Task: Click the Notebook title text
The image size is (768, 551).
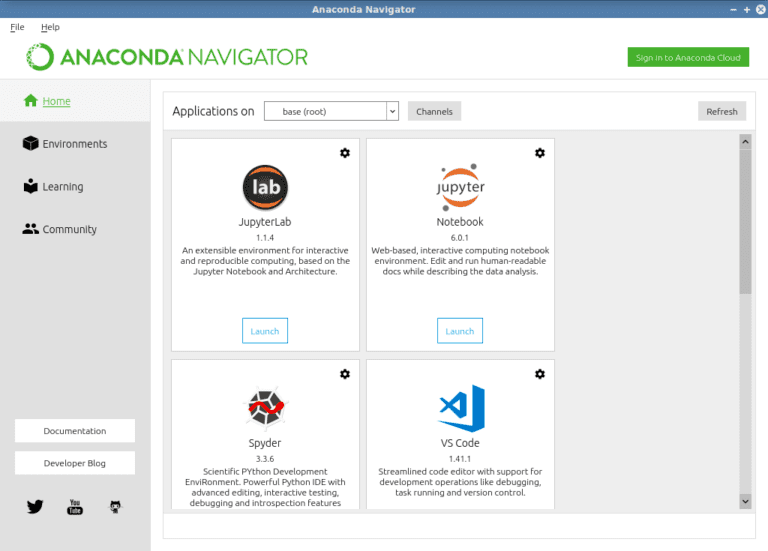Action: [460, 222]
